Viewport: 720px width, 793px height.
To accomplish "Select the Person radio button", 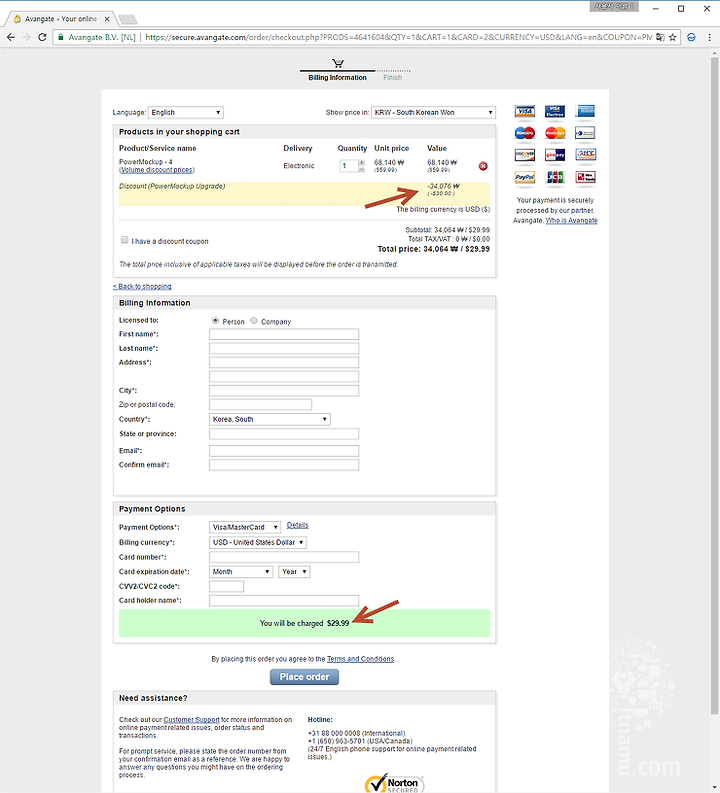I will tap(215, 321).
